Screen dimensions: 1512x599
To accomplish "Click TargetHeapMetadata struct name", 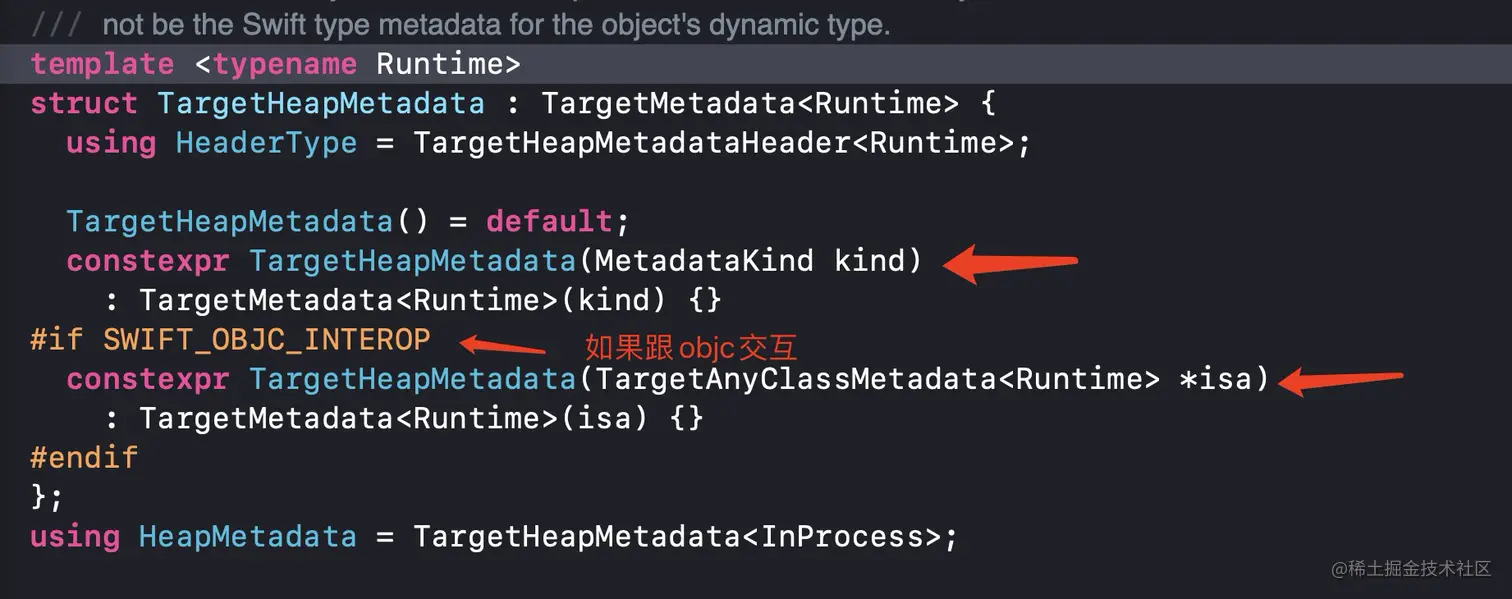I will point(321,103).
